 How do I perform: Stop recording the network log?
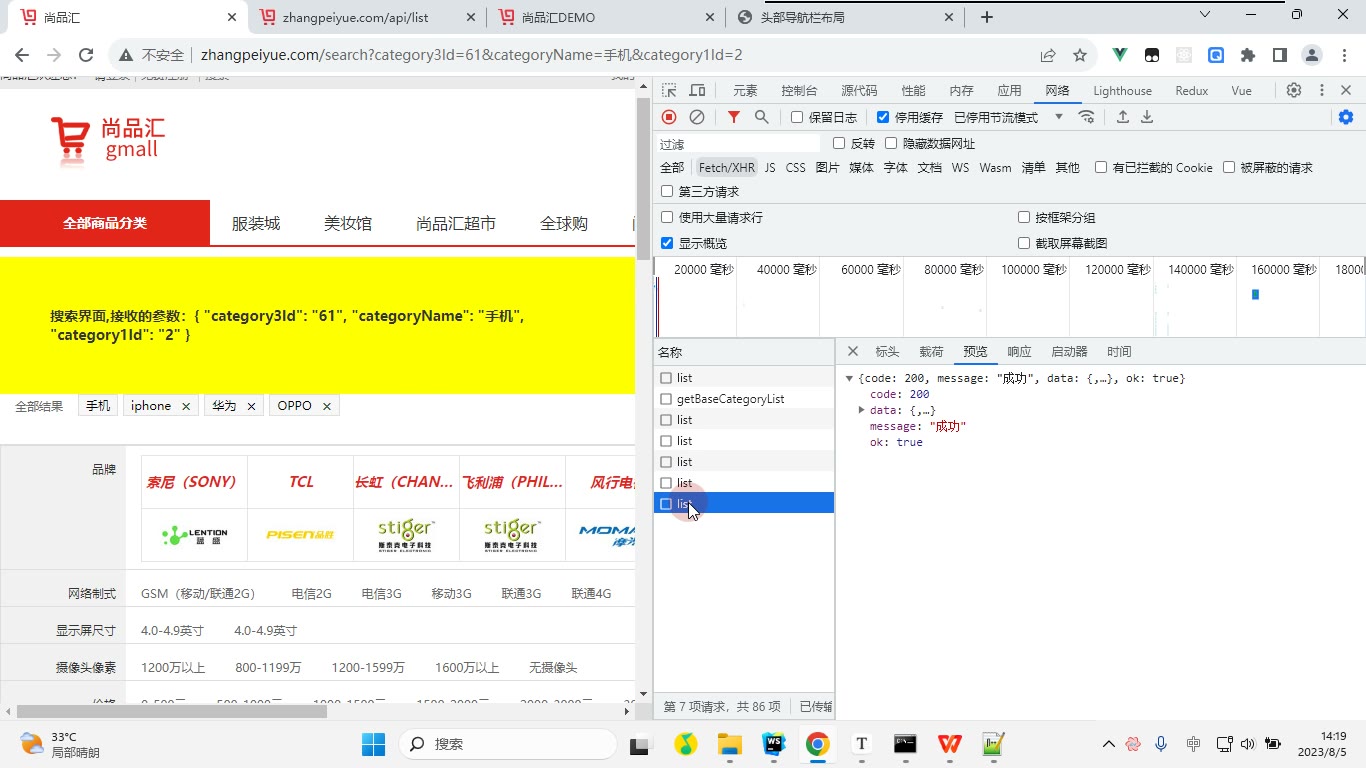(669, 117)
